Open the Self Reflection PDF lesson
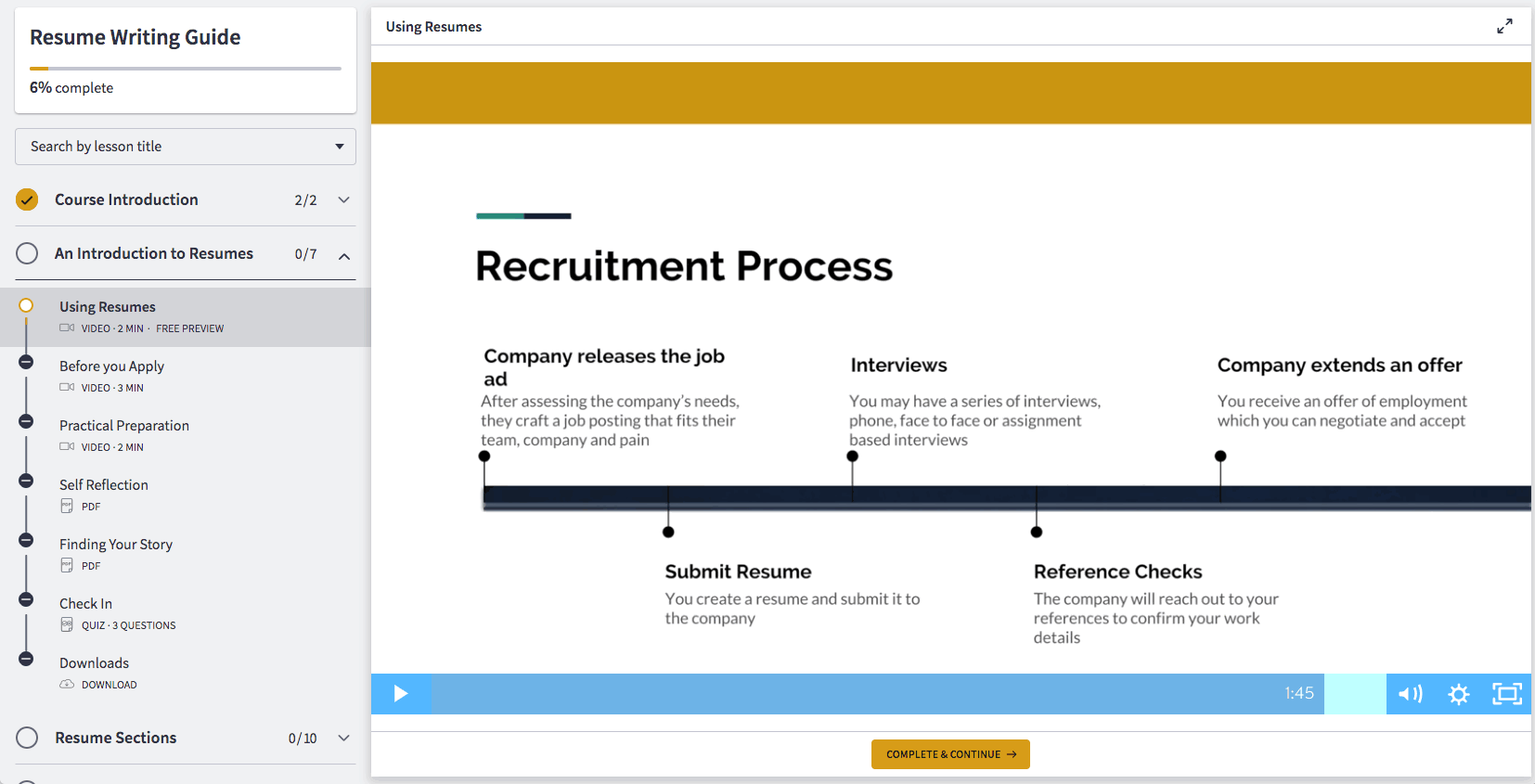This screenshot has height=784, width=1535. [x=186, y=495]
